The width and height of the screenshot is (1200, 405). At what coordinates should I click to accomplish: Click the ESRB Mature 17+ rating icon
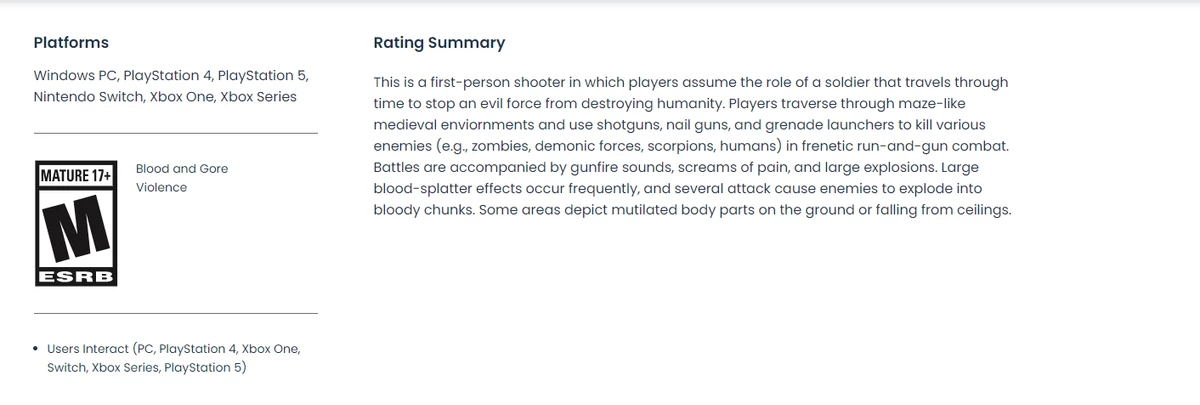tap(76, 223)
